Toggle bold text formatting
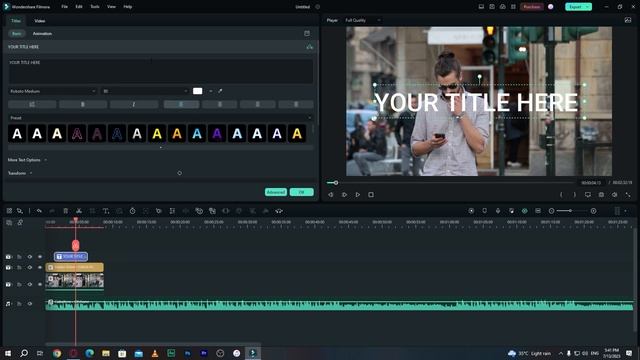Image resolution: width=640 pixels, height=360 pixels. (x=83, y=104)
